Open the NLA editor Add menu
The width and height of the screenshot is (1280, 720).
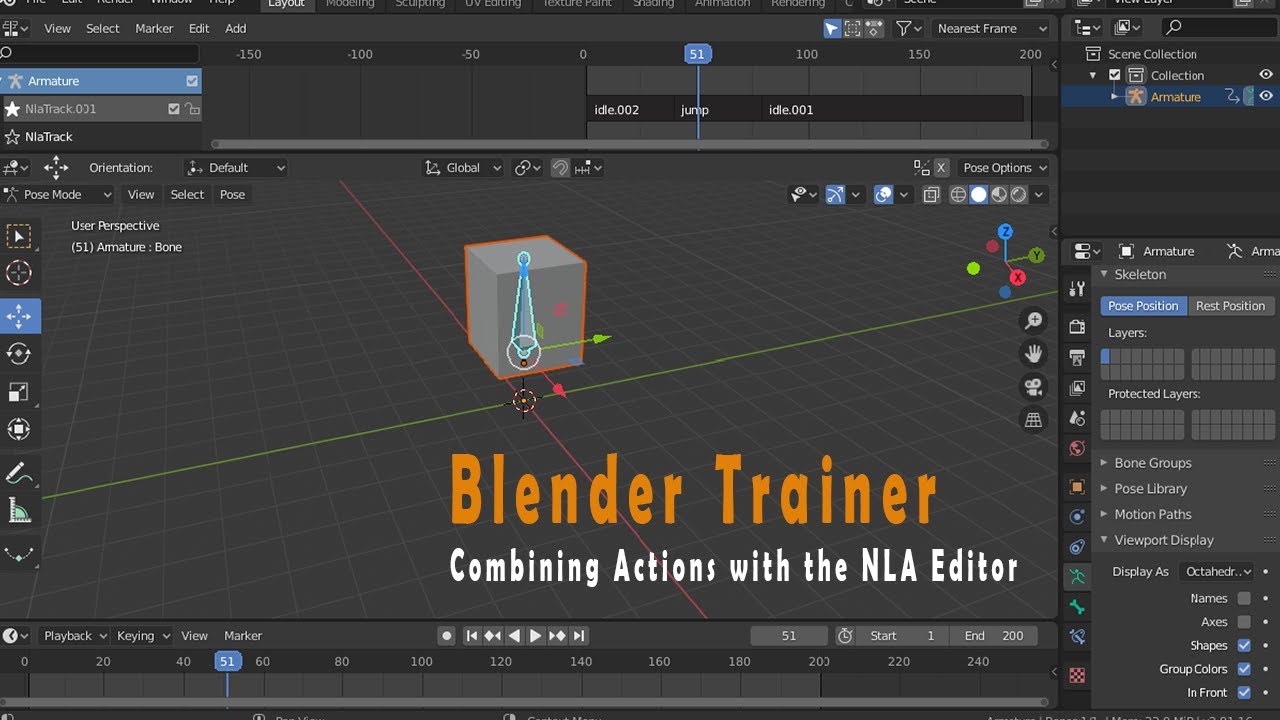point(236,29)
